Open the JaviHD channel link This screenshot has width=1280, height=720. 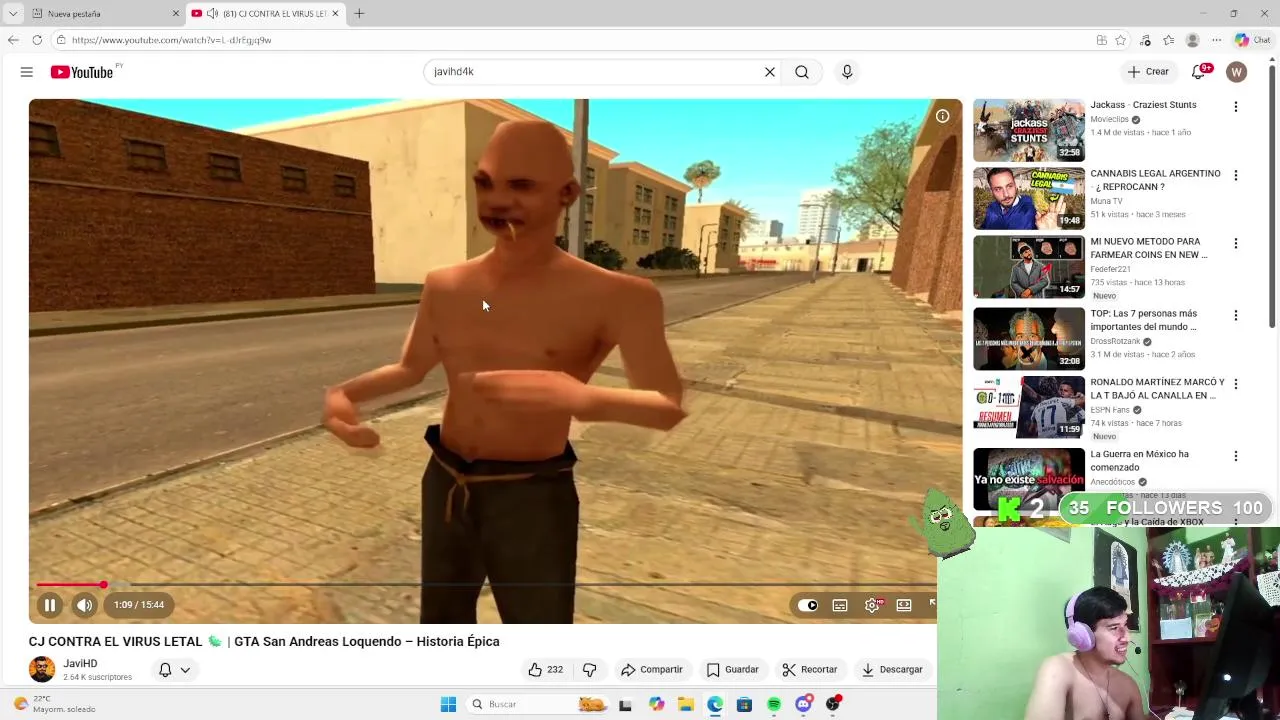[80, 663]
